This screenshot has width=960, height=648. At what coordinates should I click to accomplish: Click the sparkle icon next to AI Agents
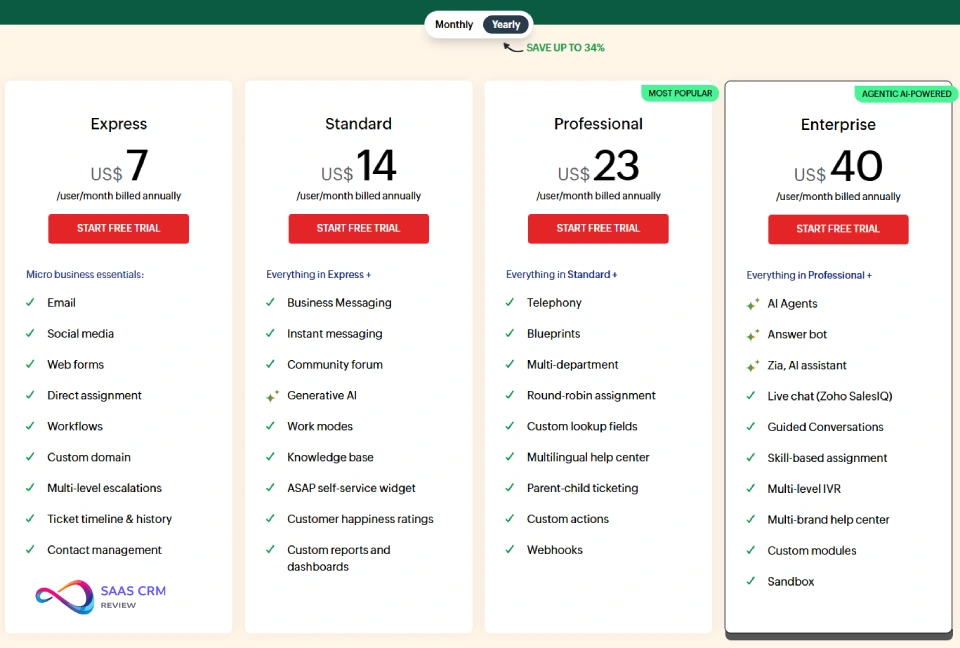click(752, 304)
